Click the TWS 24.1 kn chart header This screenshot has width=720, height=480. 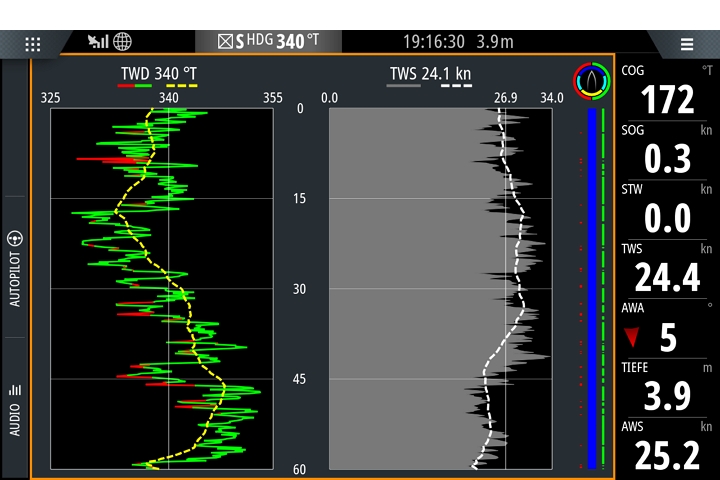pyautogui.click(x=430, y=73)
